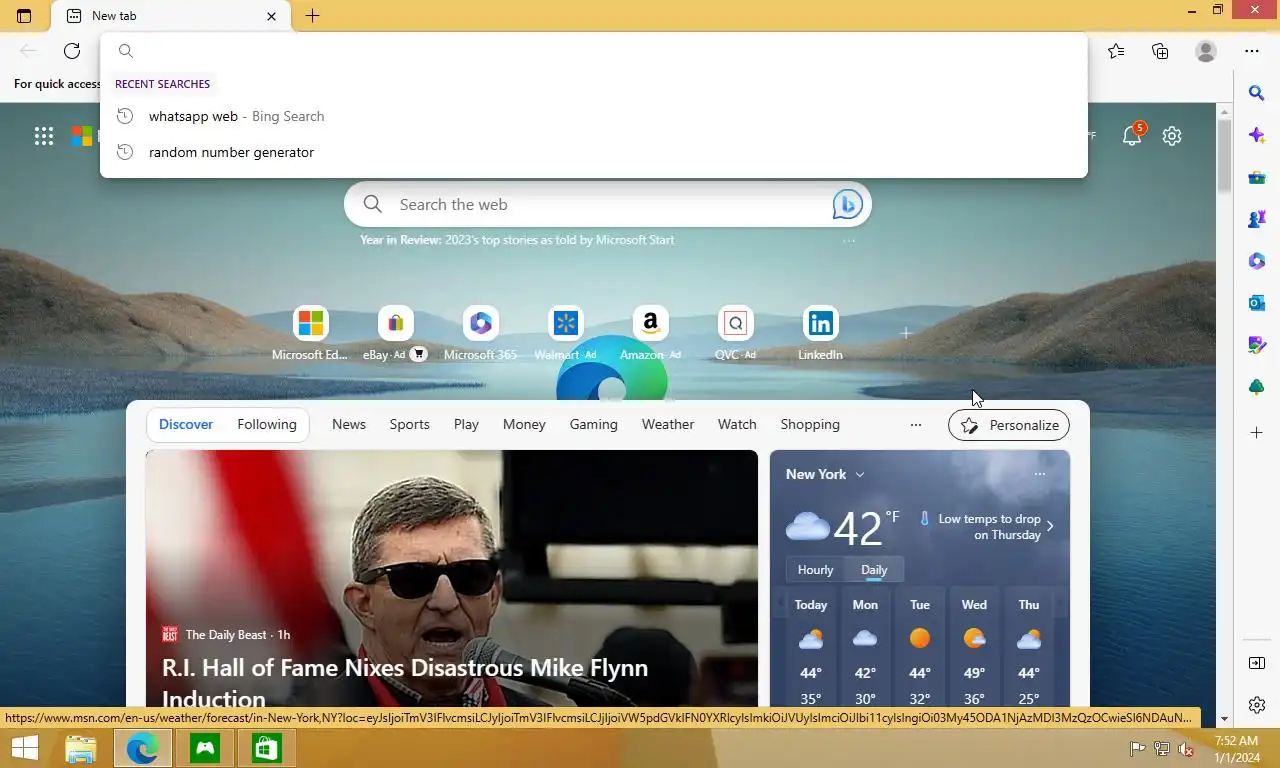Click the Personalize button
1280x768 pixels.
pos(1009,425)
